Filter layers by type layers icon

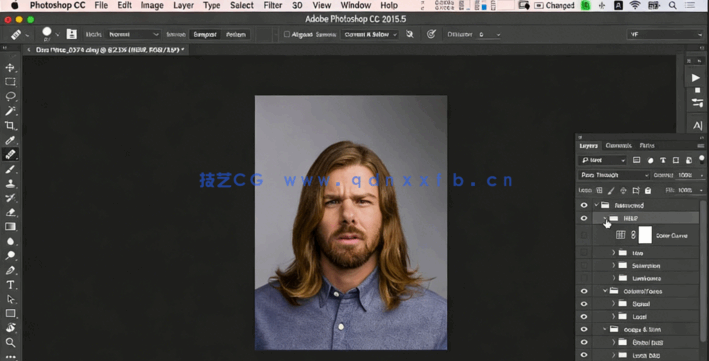coord(662,160)
